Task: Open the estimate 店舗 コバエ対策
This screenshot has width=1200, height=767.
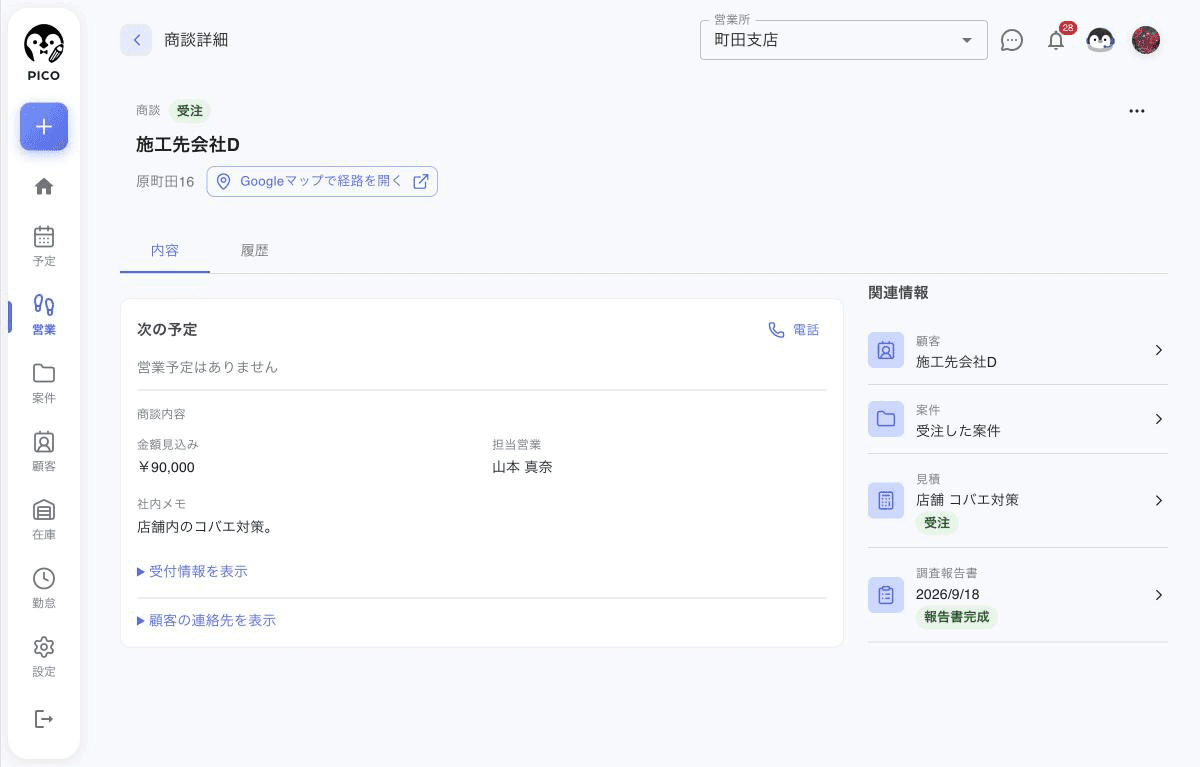Action: pyautogui.click(x=1017, y=500)
